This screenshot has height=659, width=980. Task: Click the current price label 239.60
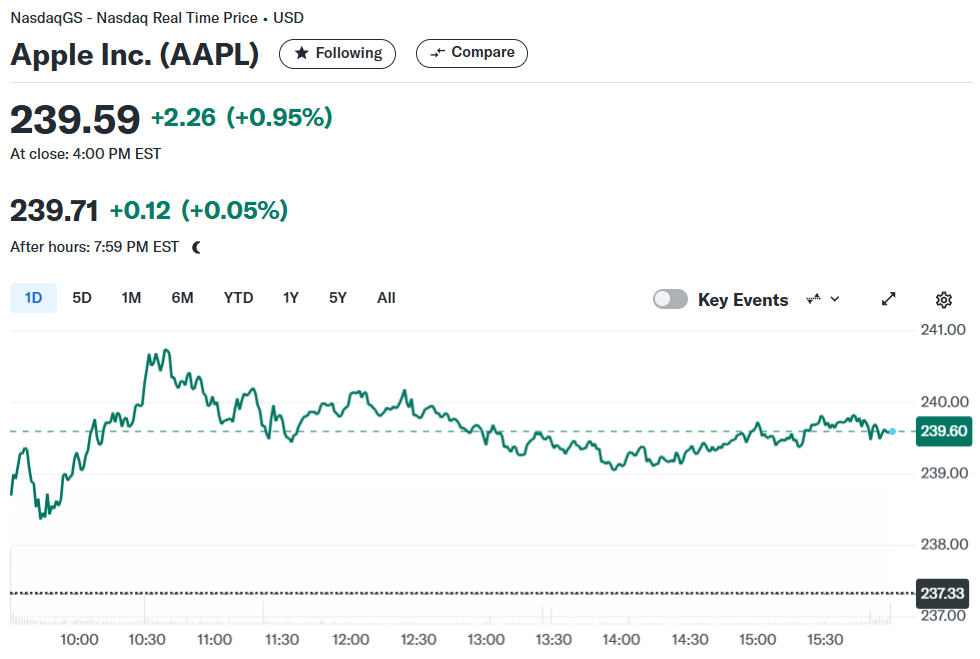[x=944, y=431]
